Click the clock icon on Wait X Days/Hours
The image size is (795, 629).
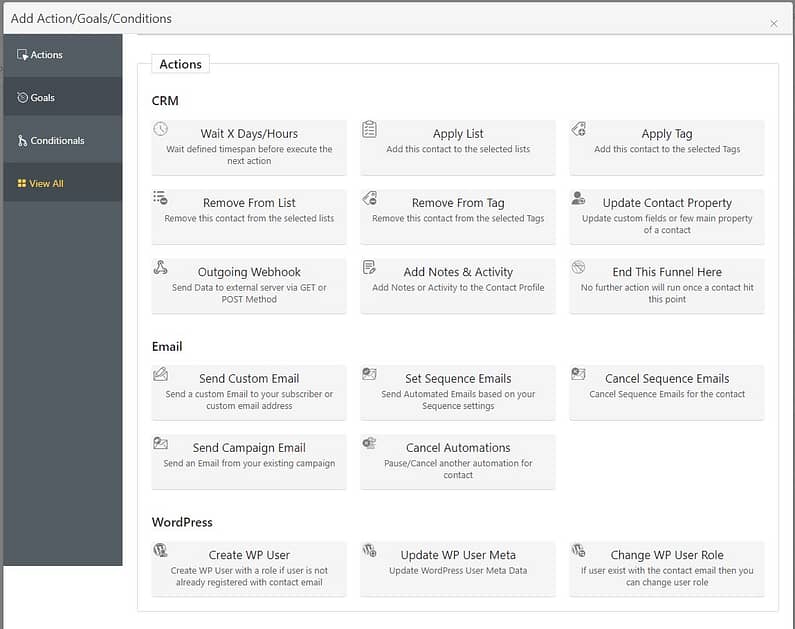point(161,129)
